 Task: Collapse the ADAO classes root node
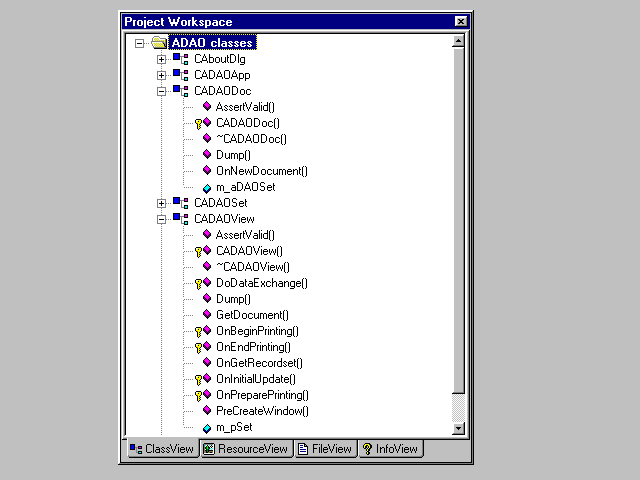(139, 43)
